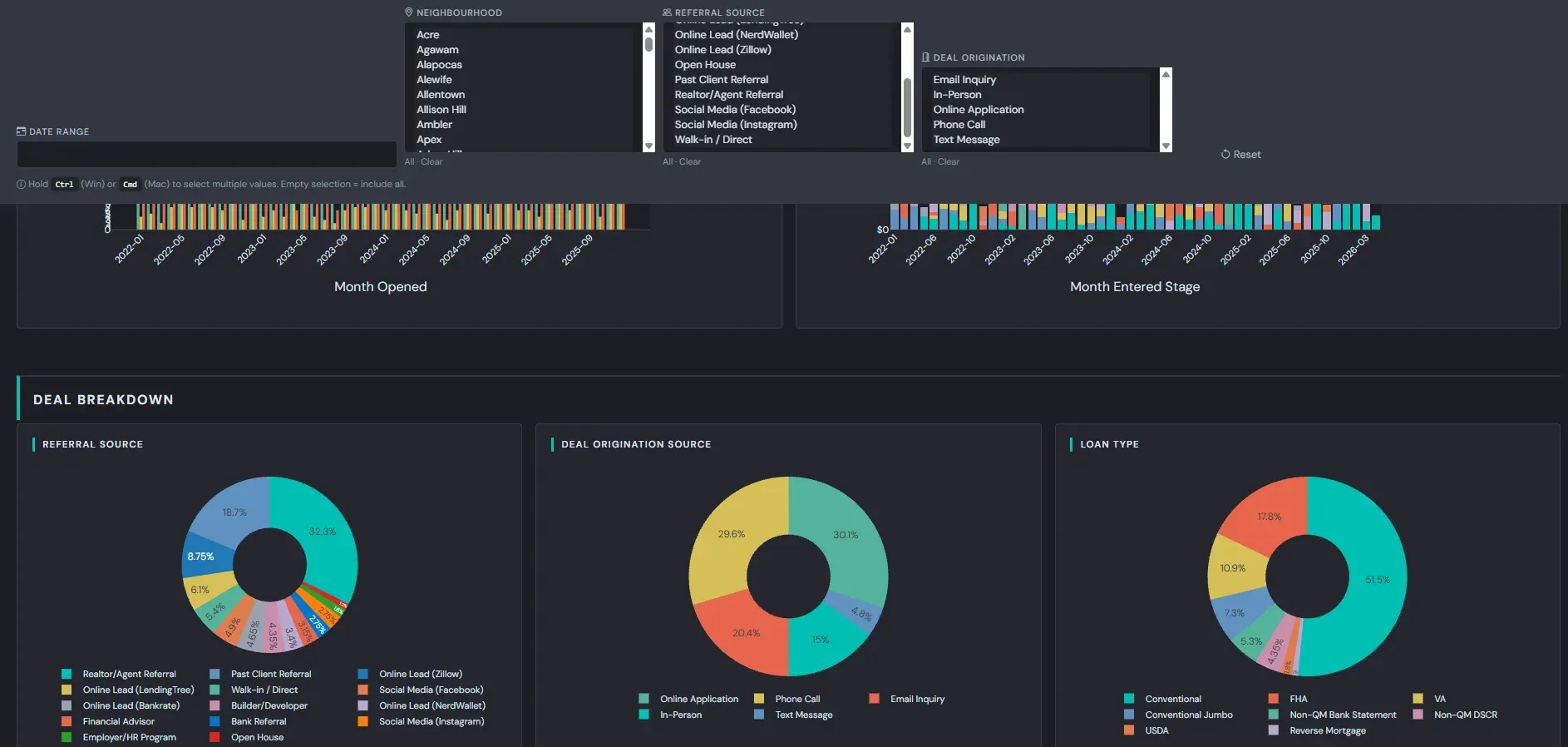1568x747 pixels.
Task: Reset all filters with the Reset button
Action: point(1241,155)
